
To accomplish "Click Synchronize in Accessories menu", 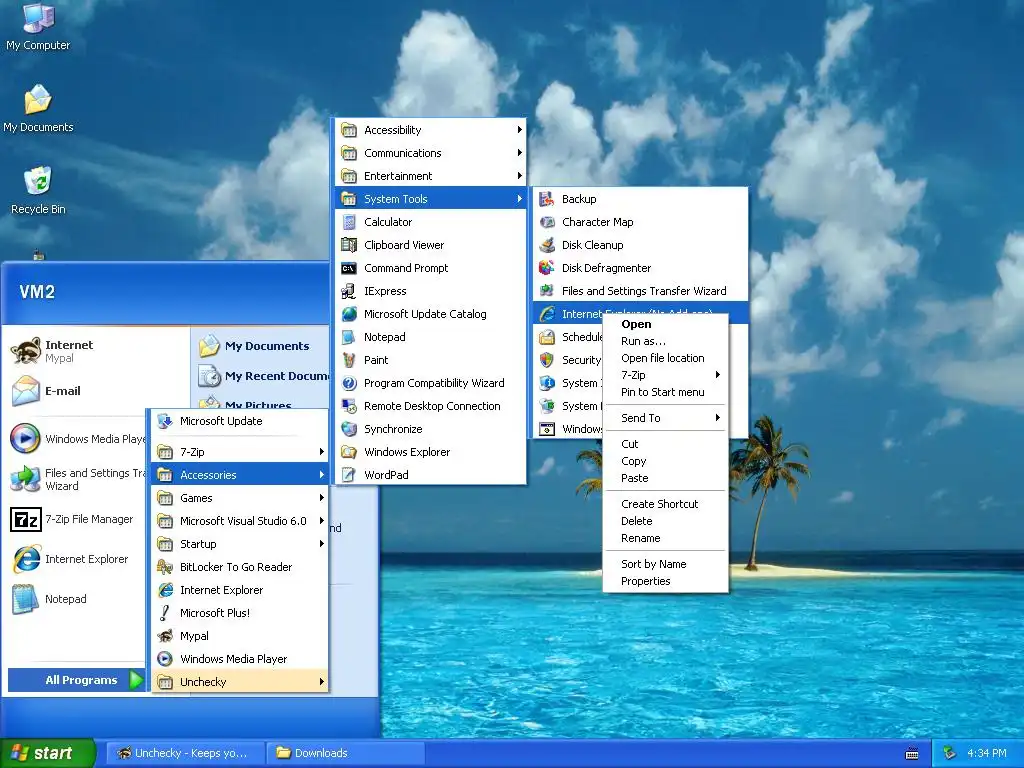I will 430,429.
